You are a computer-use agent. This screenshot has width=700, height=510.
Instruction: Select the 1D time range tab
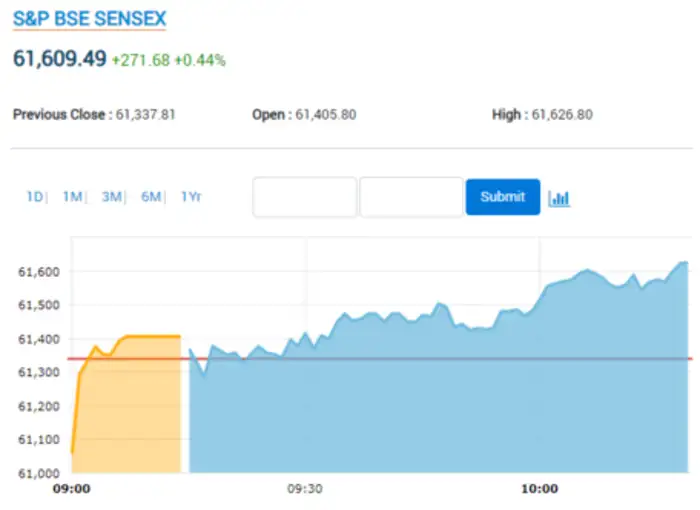pos(35,197)
